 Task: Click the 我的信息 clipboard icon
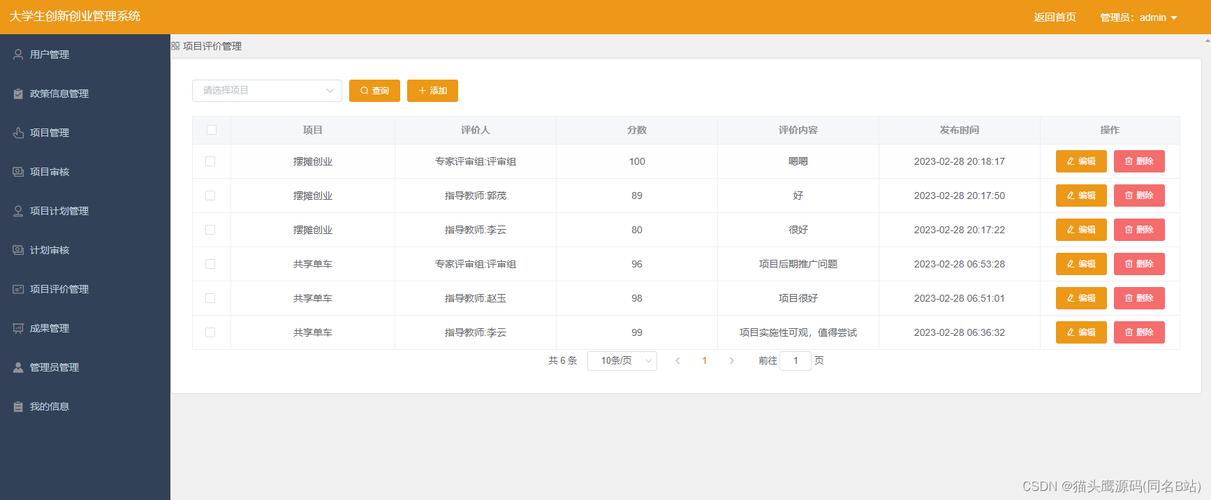(x=18, y=407)
